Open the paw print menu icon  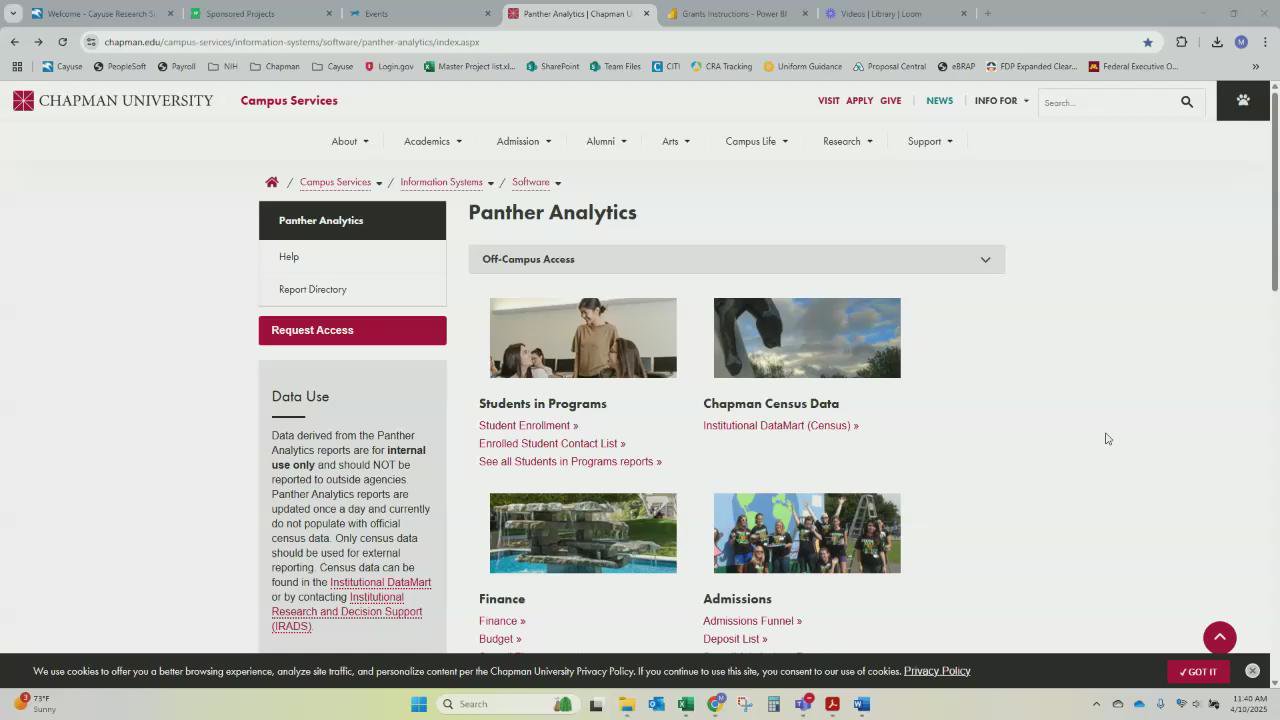click(1243, 101)
